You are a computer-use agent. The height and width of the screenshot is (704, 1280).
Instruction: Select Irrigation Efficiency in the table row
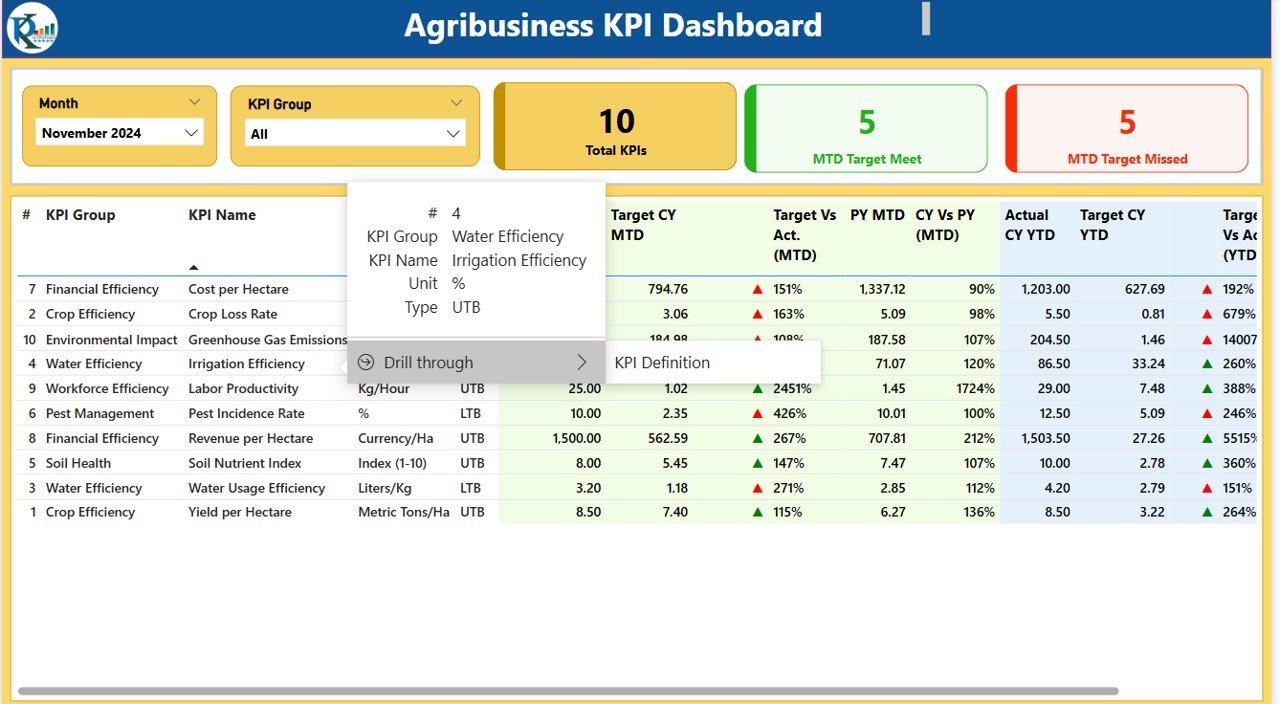(246, 364)
